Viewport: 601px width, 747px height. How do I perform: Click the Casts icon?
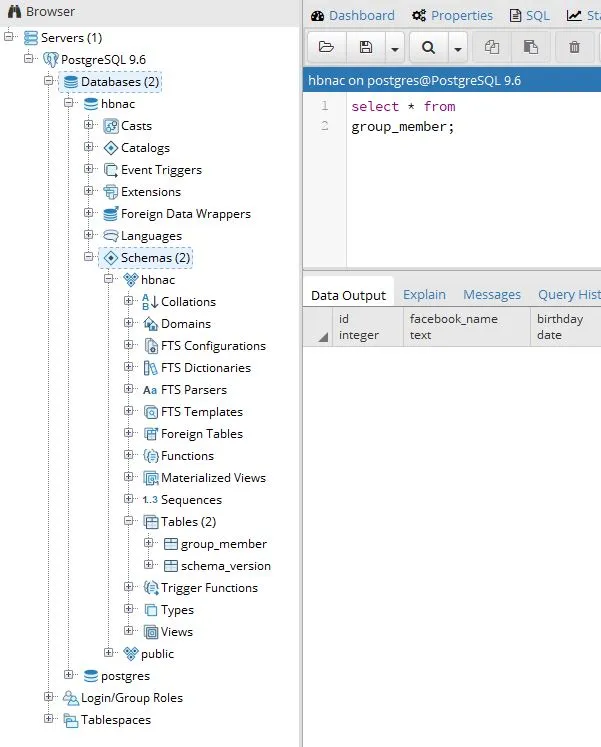[x=110, y=126]
